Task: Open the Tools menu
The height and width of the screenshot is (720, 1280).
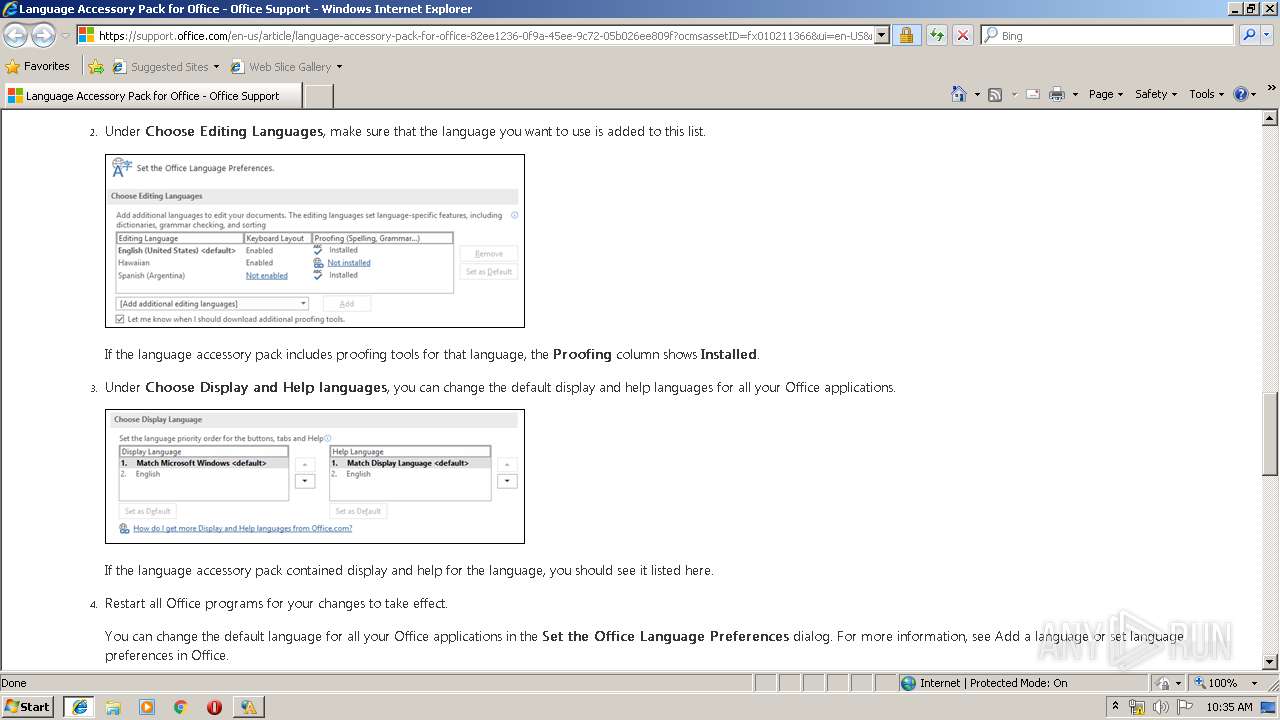Action: point(1207,94)
